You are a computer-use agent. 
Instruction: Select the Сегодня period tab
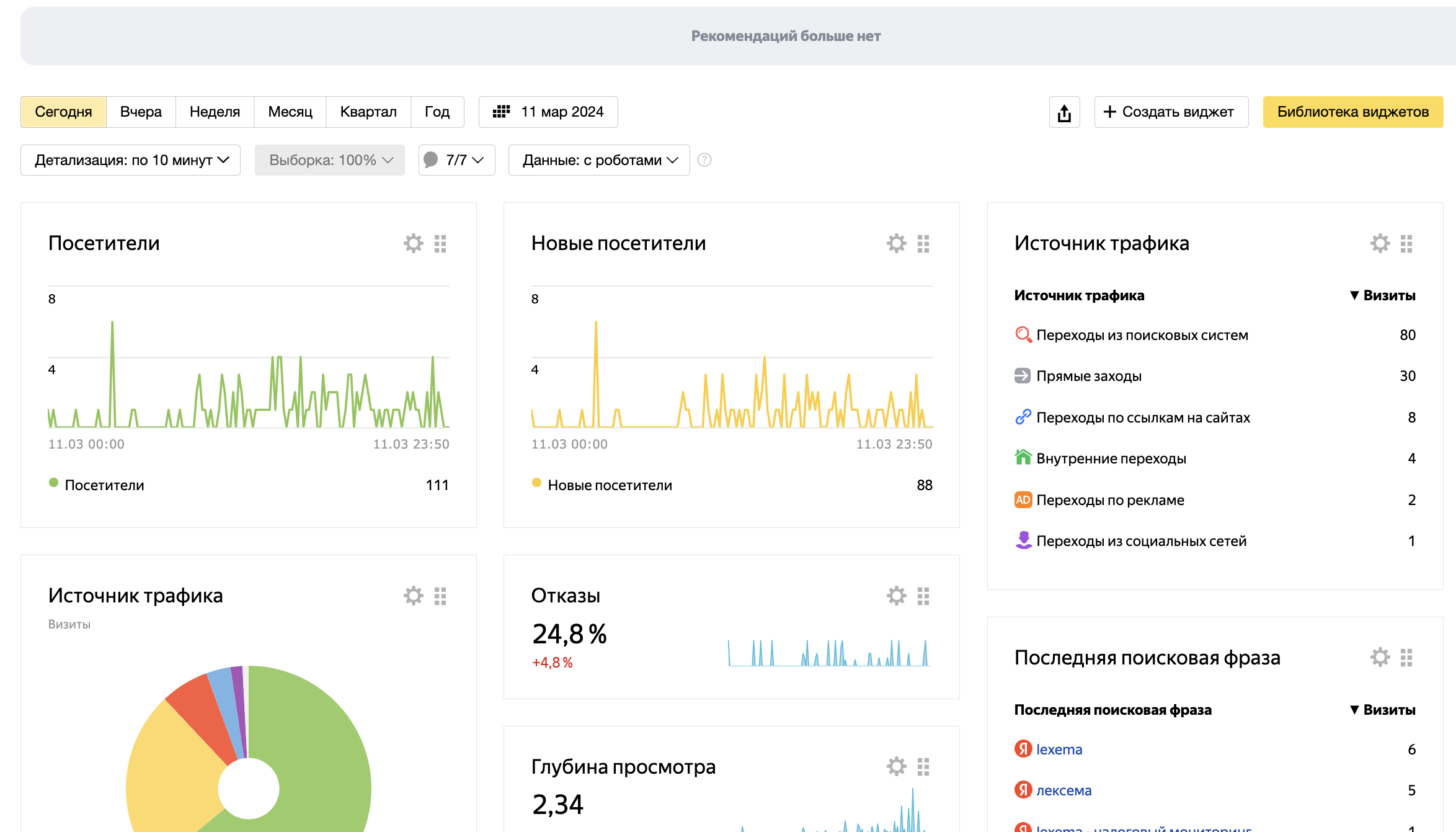click(63, 112)
